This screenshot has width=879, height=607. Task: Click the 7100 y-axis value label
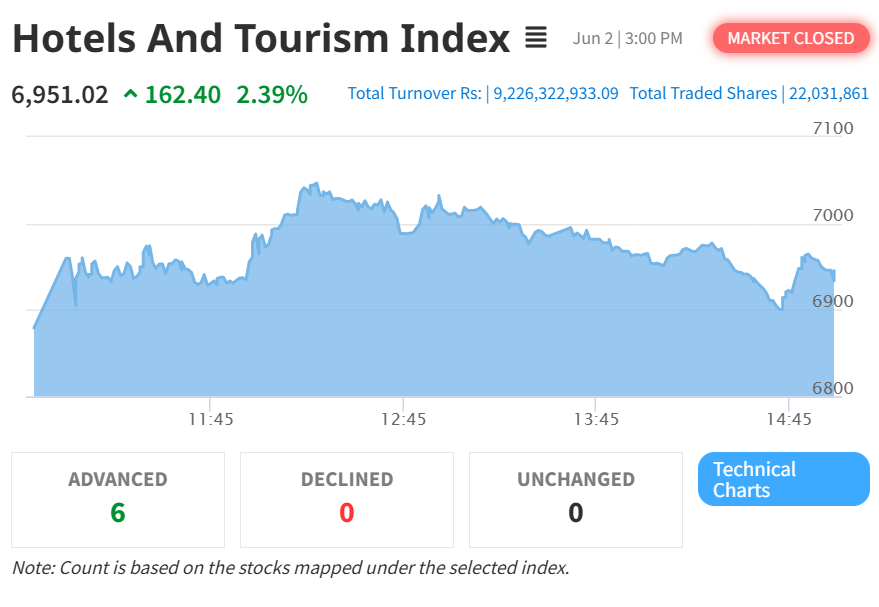click(833, 128)
